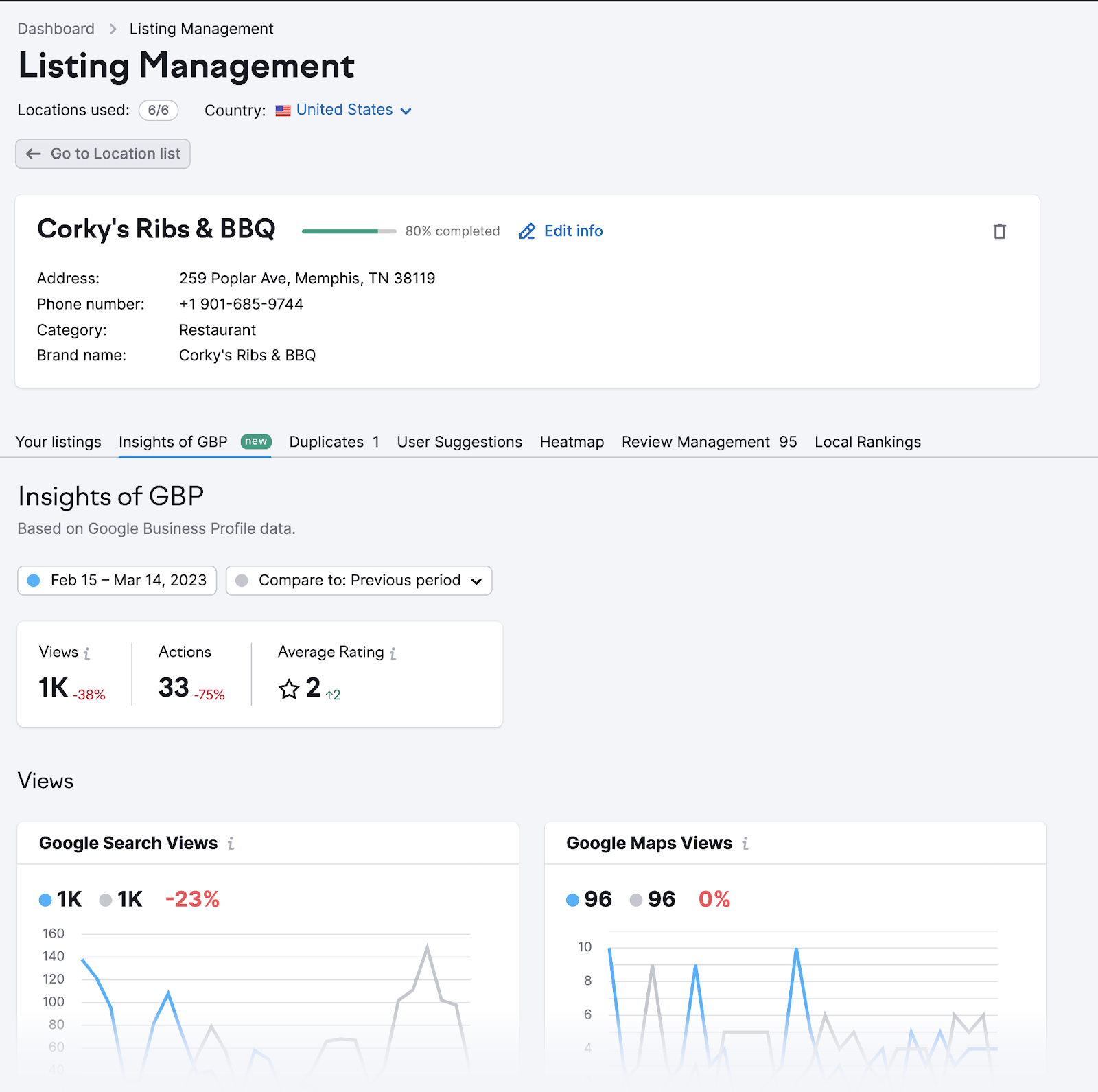Click the star icon in Average Rating
The image size is (1098, 1092).
[x=289, y=688]
